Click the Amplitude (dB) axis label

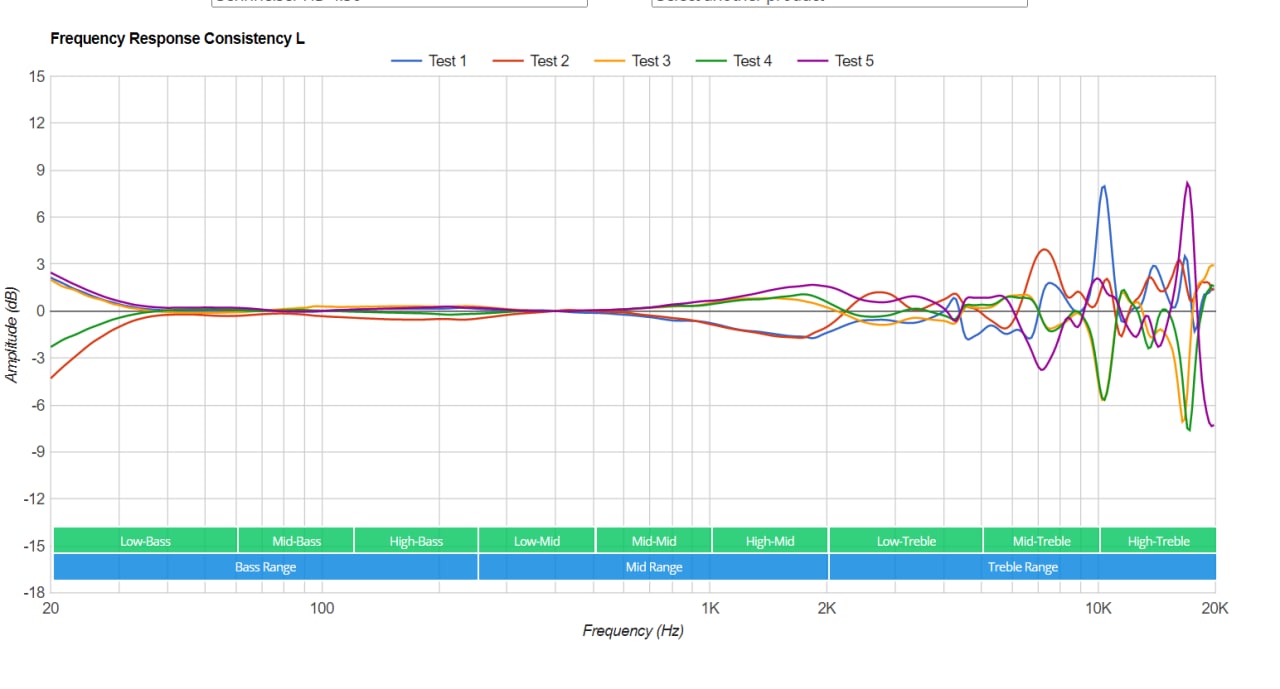[x=12, y=334]
